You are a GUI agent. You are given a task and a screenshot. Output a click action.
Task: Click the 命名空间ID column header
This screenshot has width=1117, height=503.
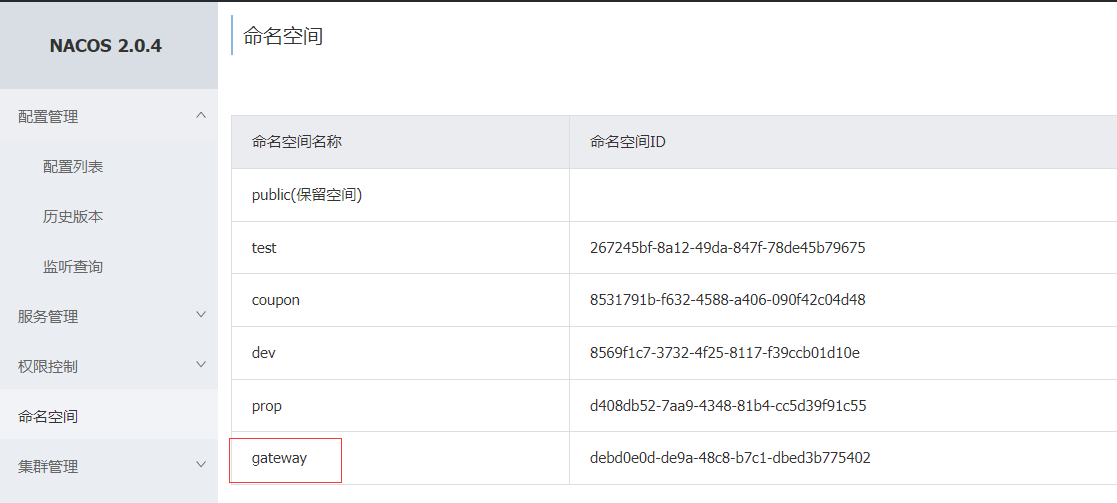[628, 142]
